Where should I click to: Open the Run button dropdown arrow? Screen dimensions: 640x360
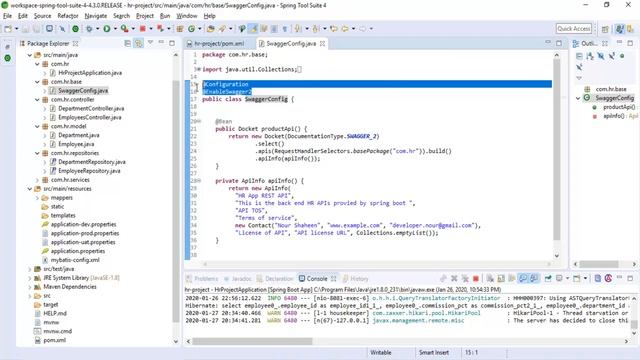point(115,29)
